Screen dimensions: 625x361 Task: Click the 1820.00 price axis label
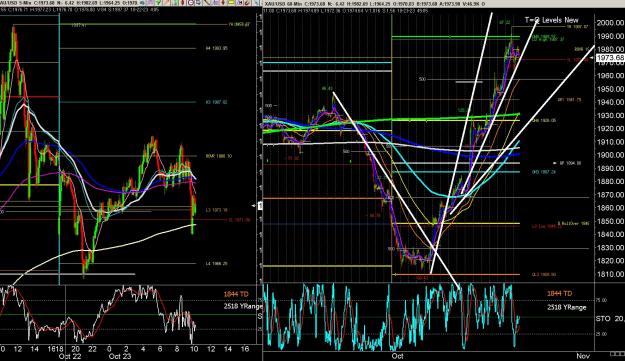[x=610, y=261]
